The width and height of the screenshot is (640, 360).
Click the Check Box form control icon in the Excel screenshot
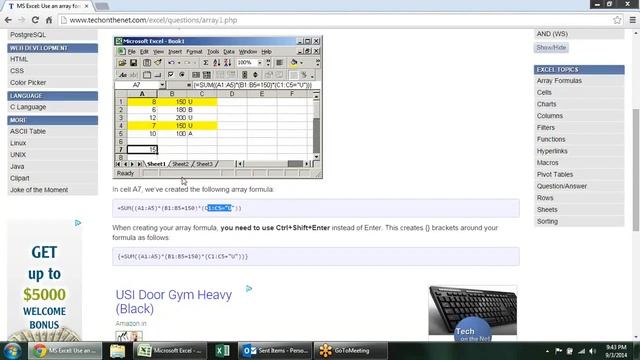(x=171, y=75)
